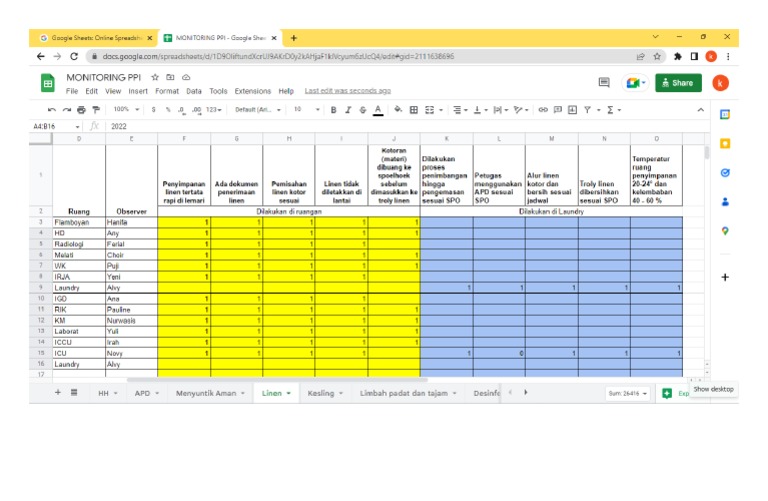Hide the menus with collapse arrow
The height and width of the screenshot is (501, 768).
tap(700, 110)
